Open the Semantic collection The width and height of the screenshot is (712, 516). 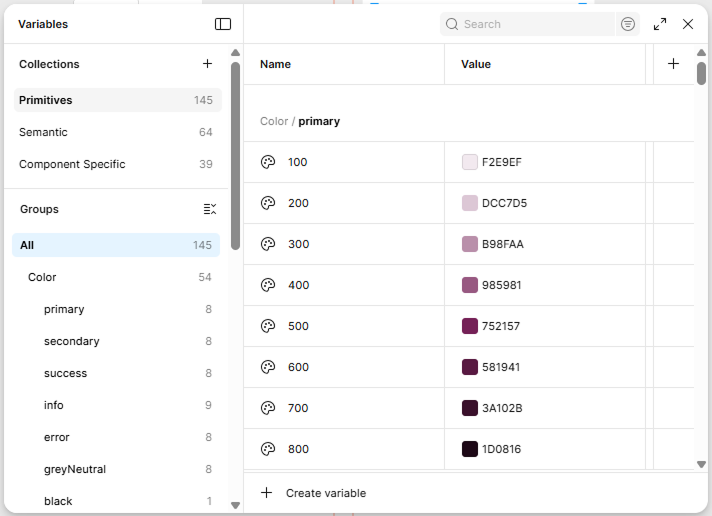[118, 132]
